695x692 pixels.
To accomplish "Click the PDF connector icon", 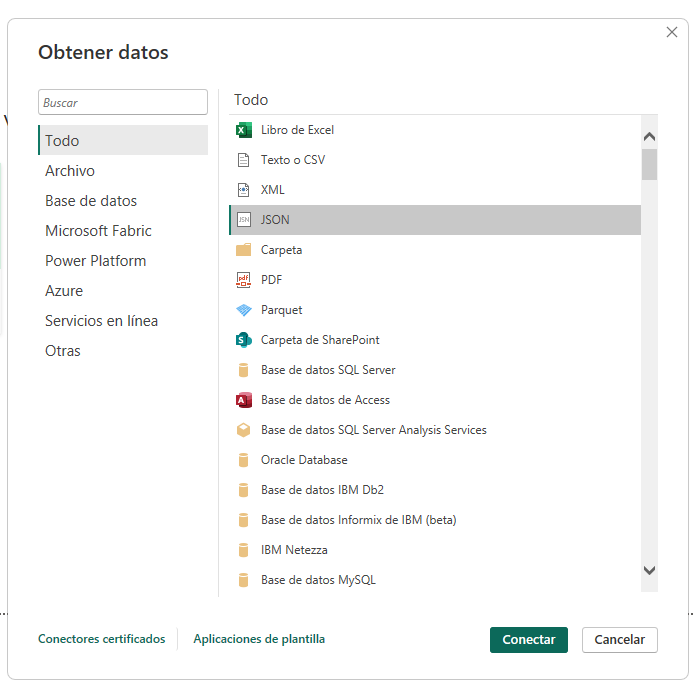I will [243, 280].
